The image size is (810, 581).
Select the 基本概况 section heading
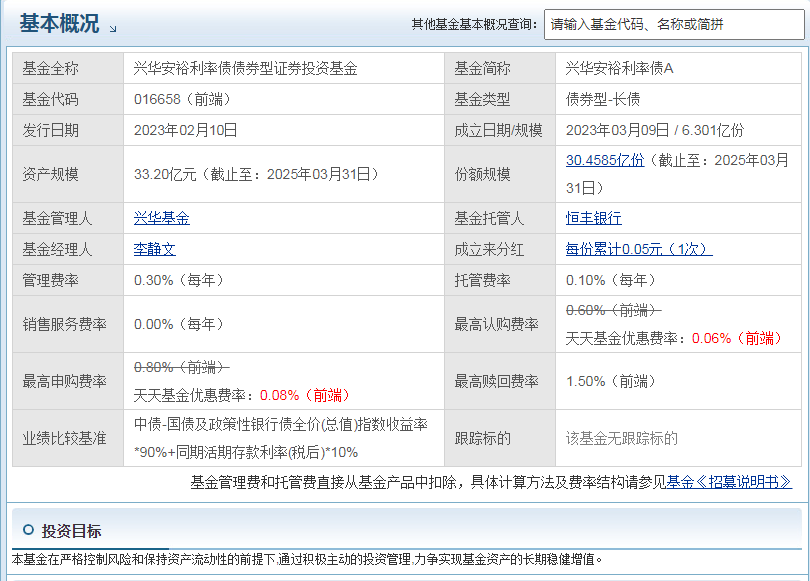coord(59,23)
